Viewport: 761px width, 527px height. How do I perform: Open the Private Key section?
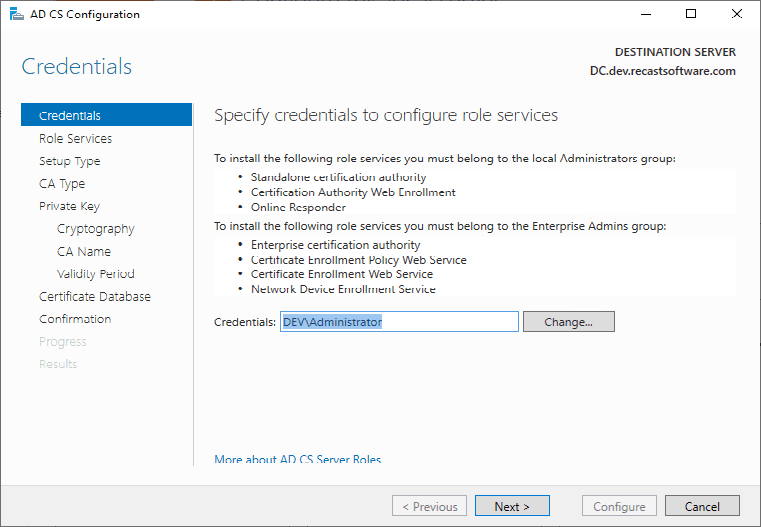pos(69,206)
